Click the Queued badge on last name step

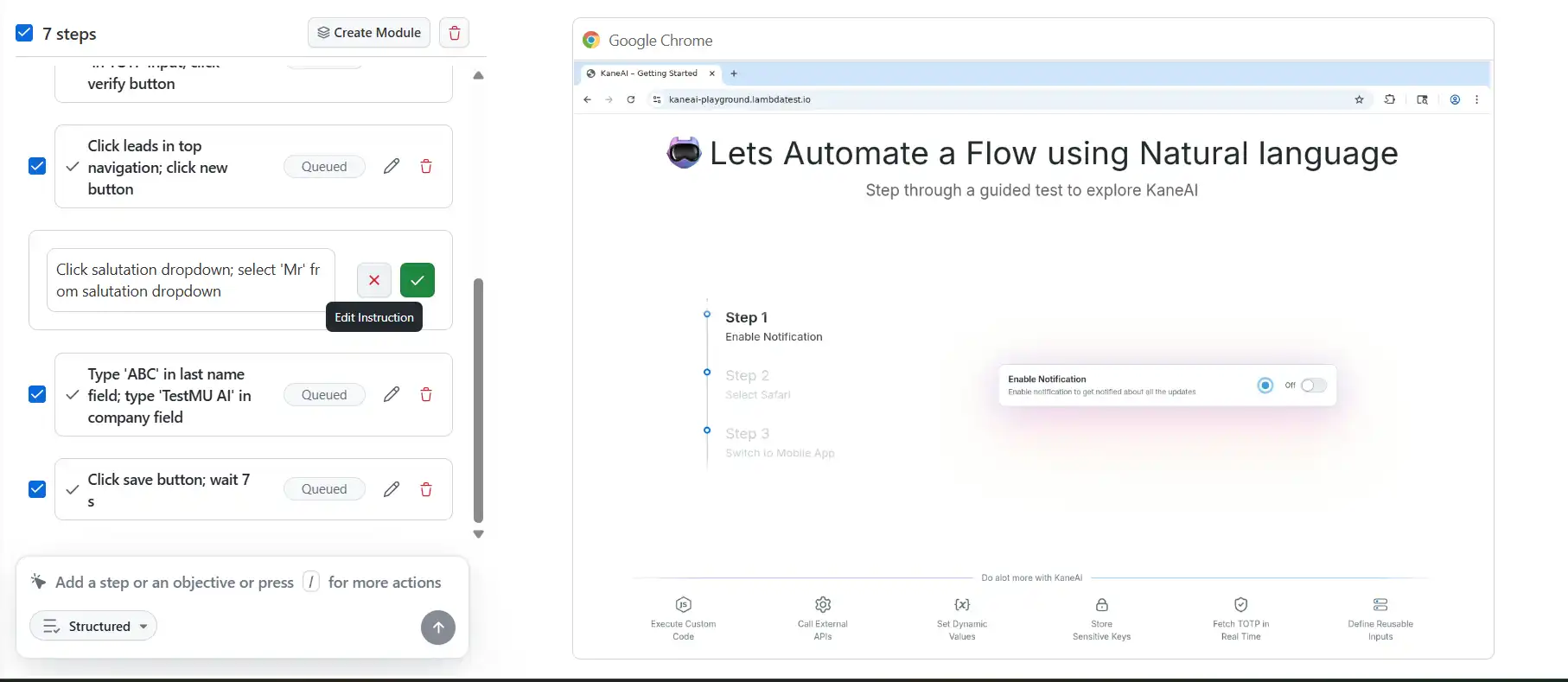point(324,395)
